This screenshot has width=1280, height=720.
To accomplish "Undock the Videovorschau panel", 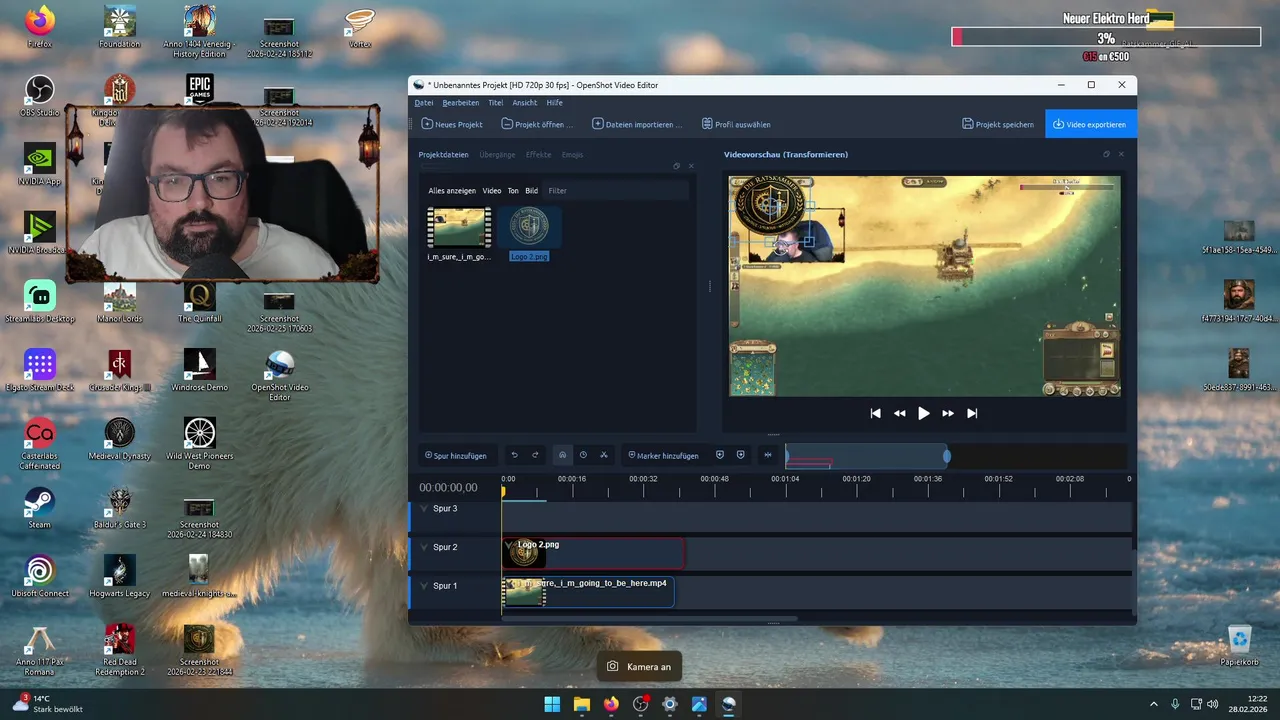I will pos(1106,154).
